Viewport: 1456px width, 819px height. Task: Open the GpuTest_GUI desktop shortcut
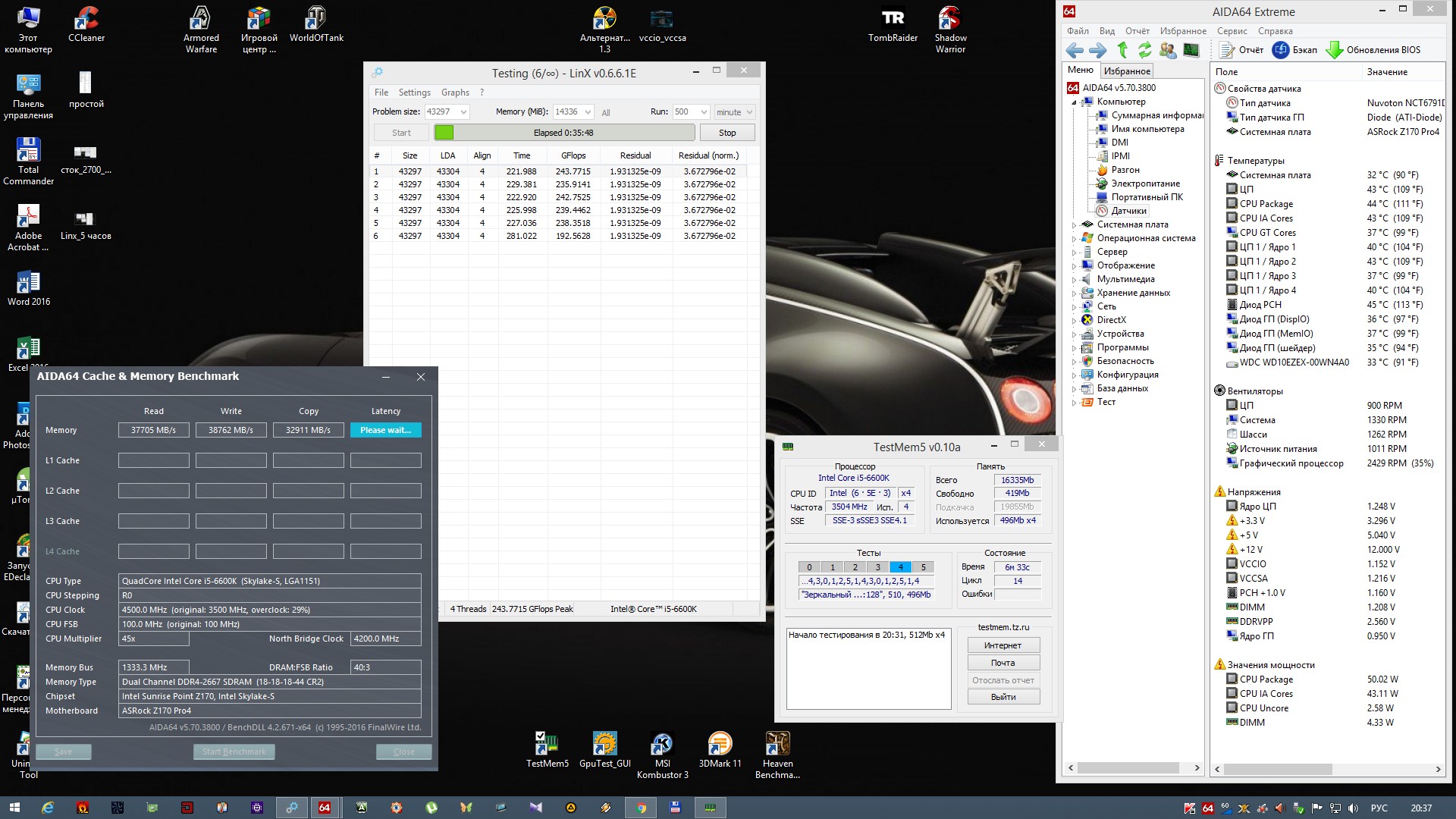coord(604,745)
